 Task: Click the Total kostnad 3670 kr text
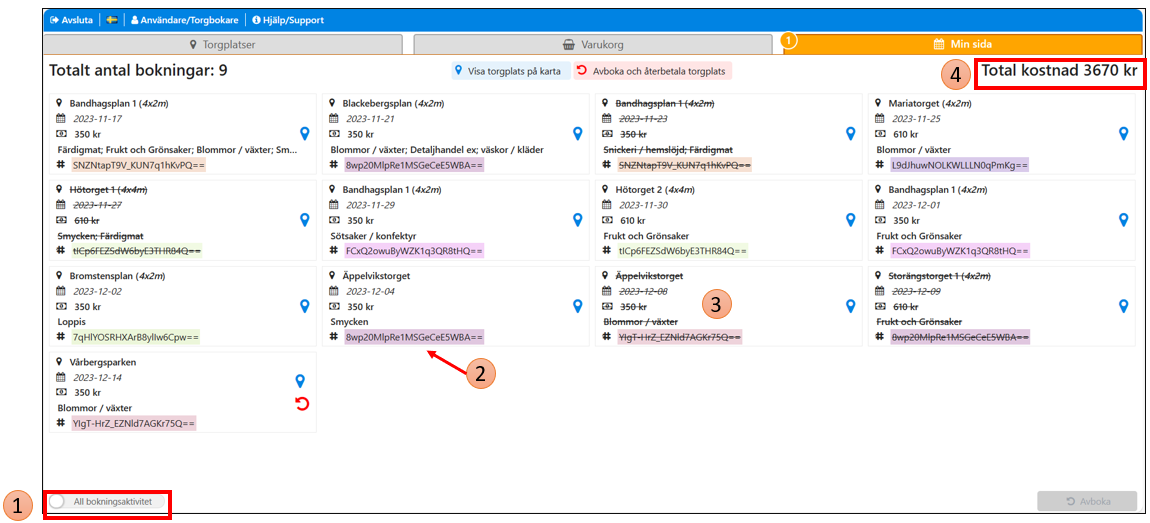click(1059, 71)
